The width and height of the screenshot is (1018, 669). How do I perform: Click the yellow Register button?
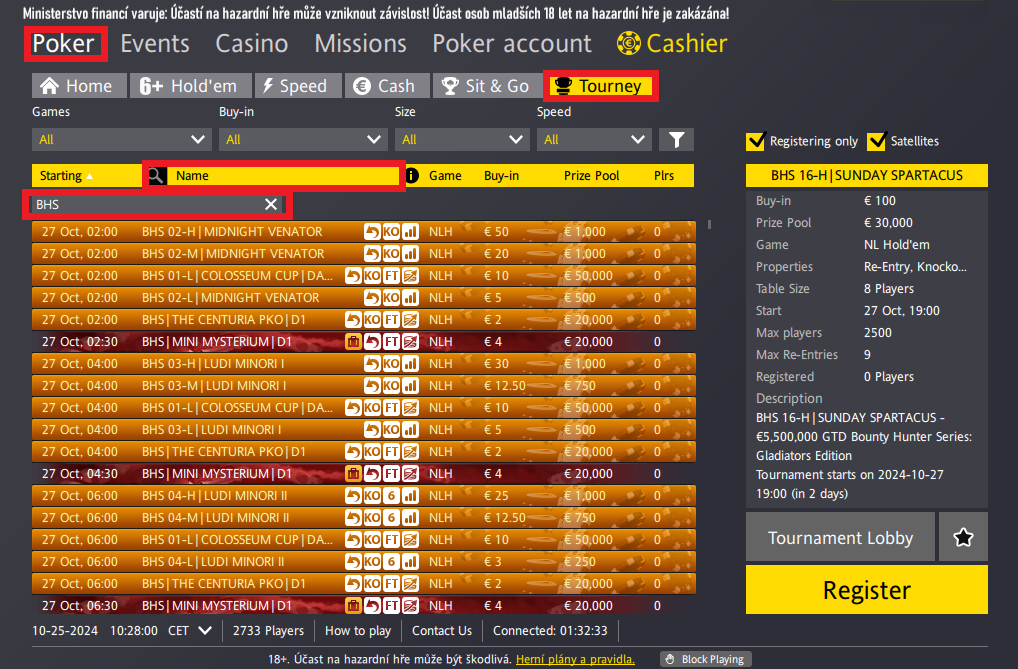(x=867, y=590)
